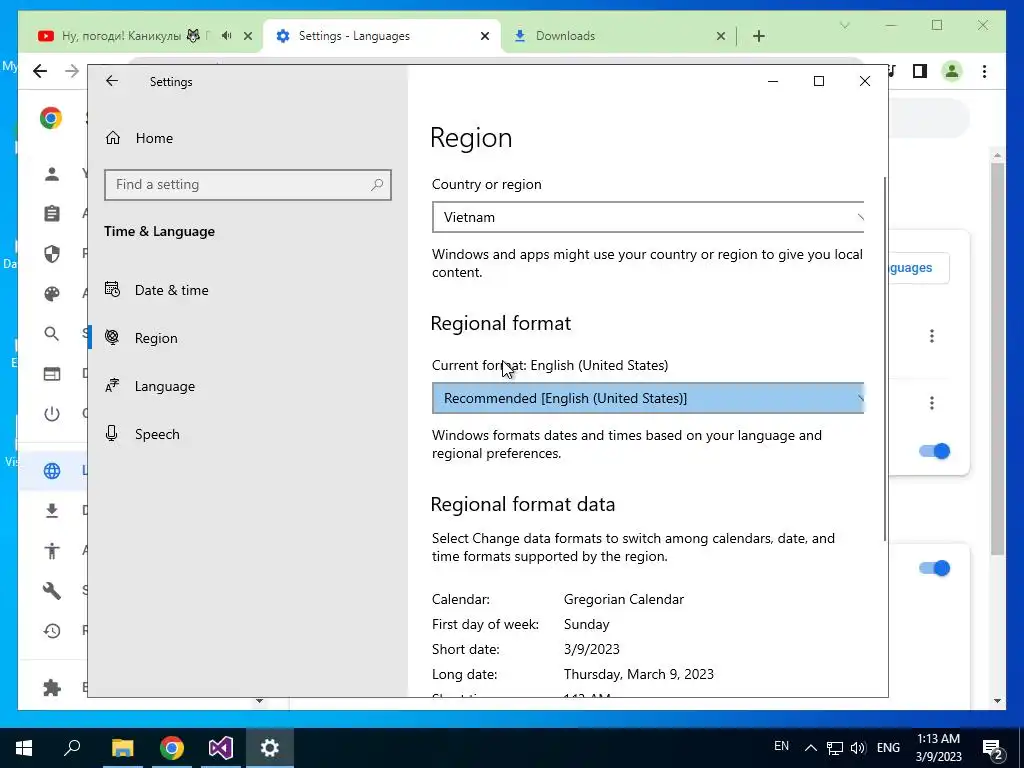Open Search engine magnifier icon in Chrome settings
The width and height of the screenshot is (1024, 768).
click(x=52, y=334)
